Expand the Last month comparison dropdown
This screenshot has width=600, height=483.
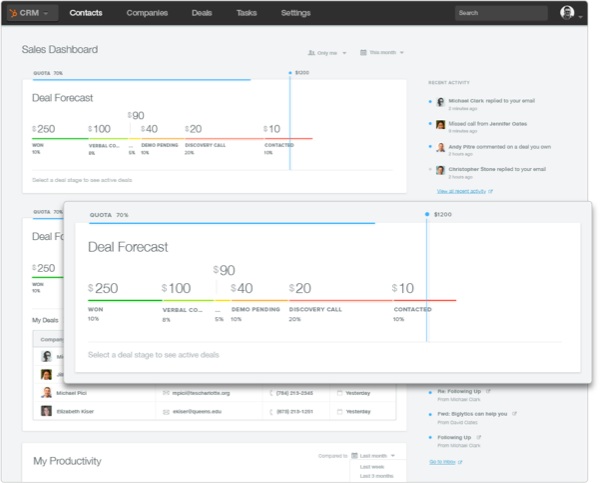373,455
